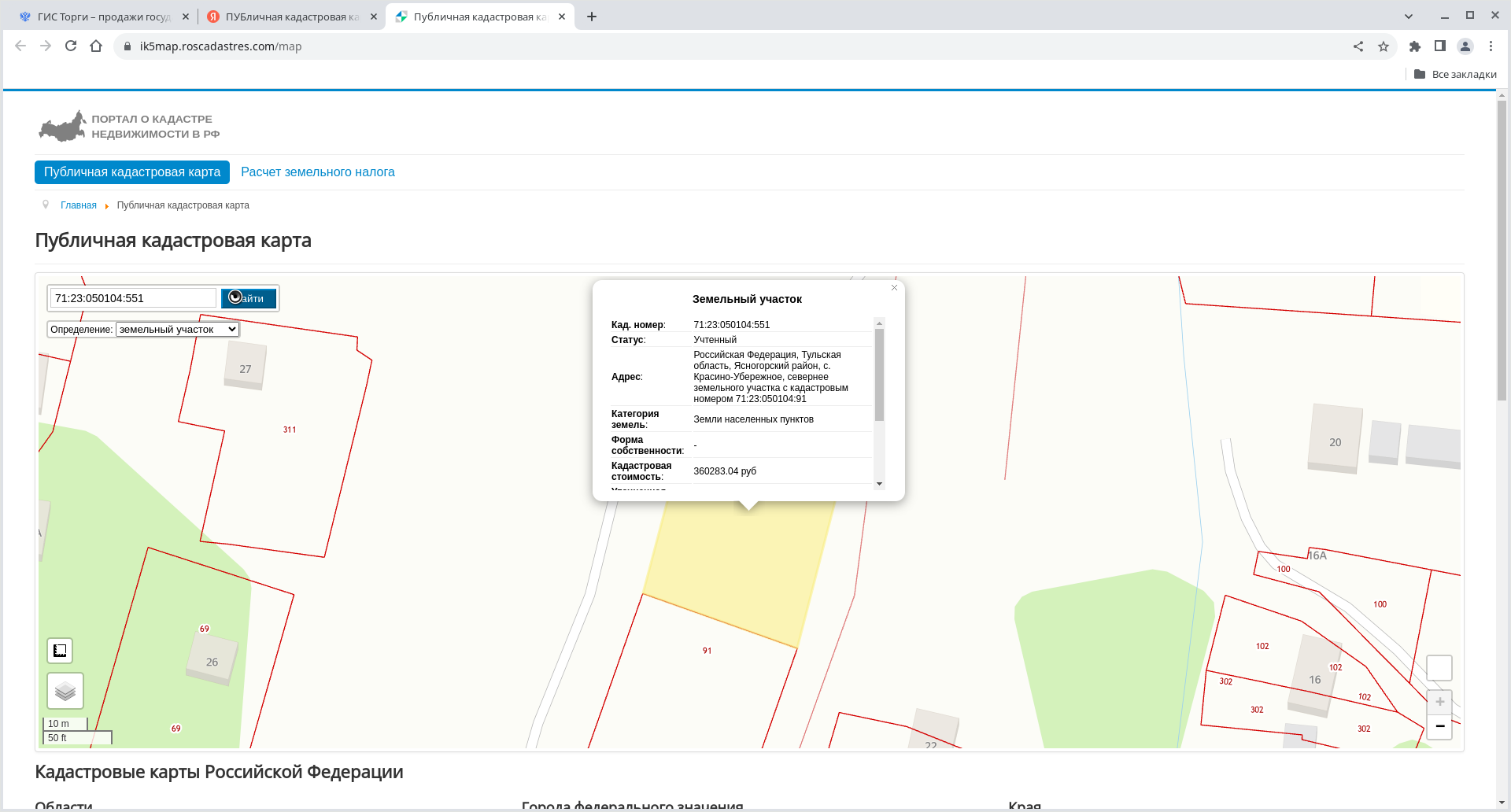Click the map layers stack icon
Screen dimensions: 1511x812
[x=65, y=691]
